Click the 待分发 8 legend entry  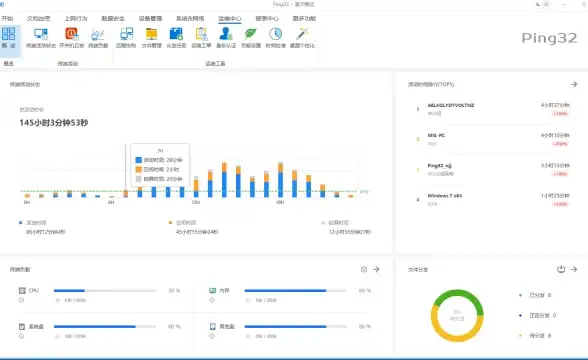(x=536, y=336)
